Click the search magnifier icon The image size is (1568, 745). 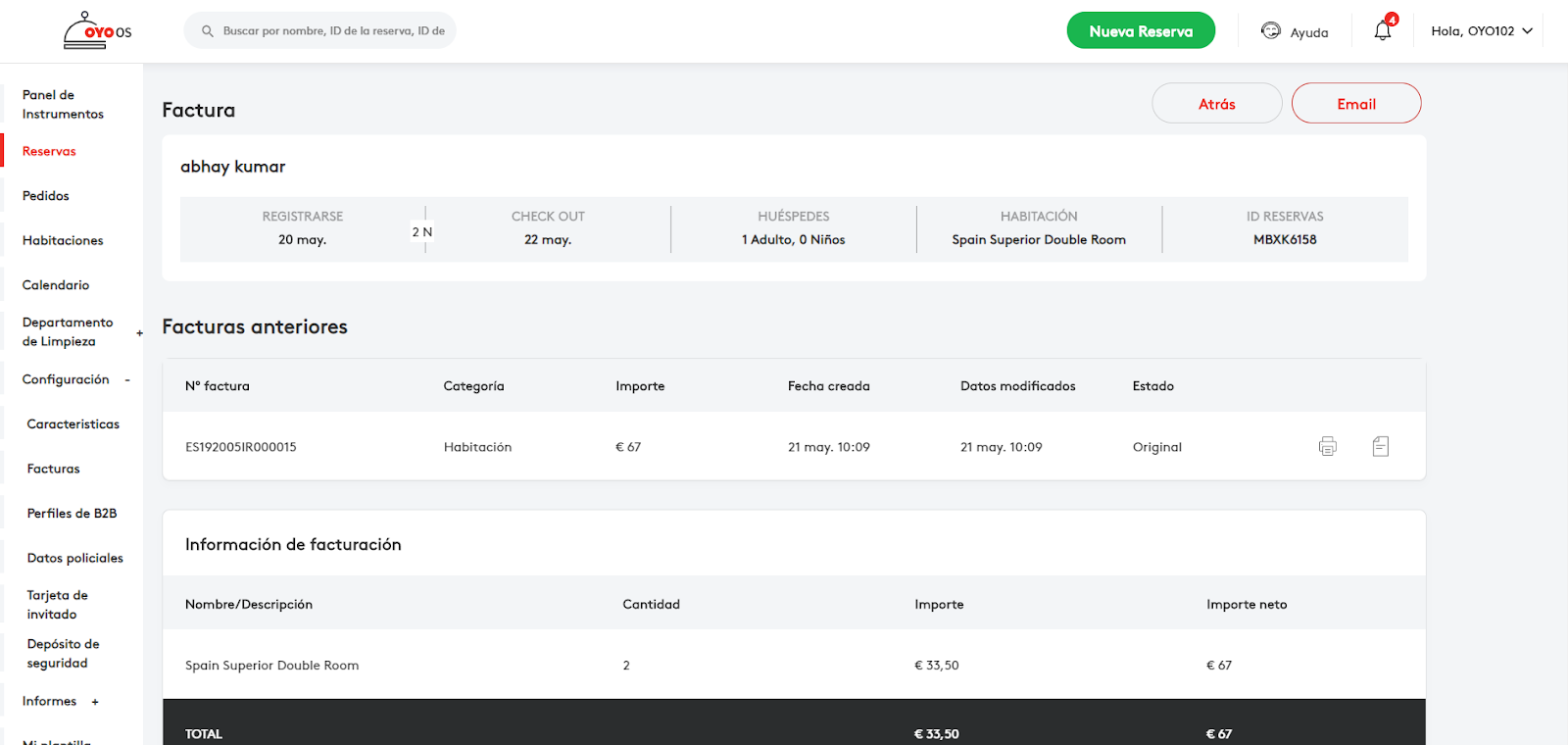(x=208, y=31)
